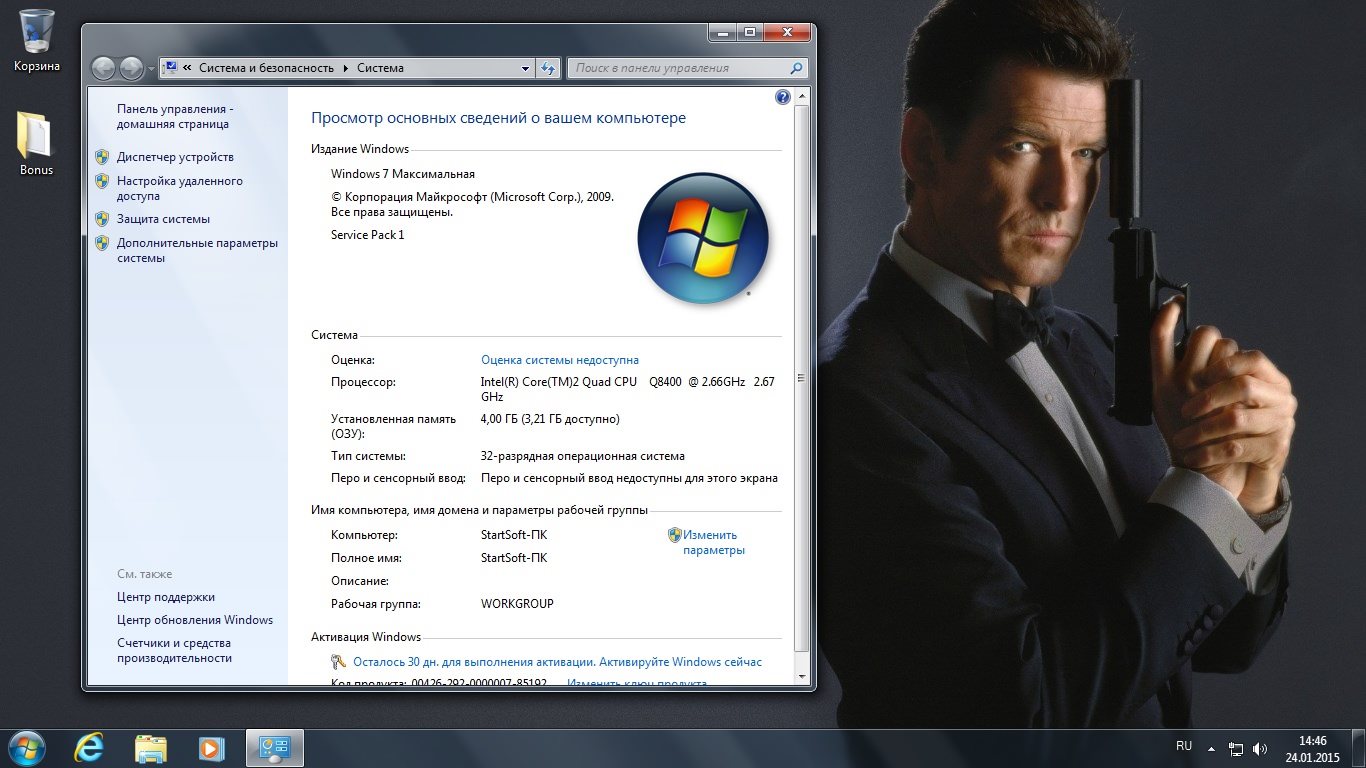Minimize the System window
Image resolution: width=1366 pixels, height=768 pixels.
point(723,32)
